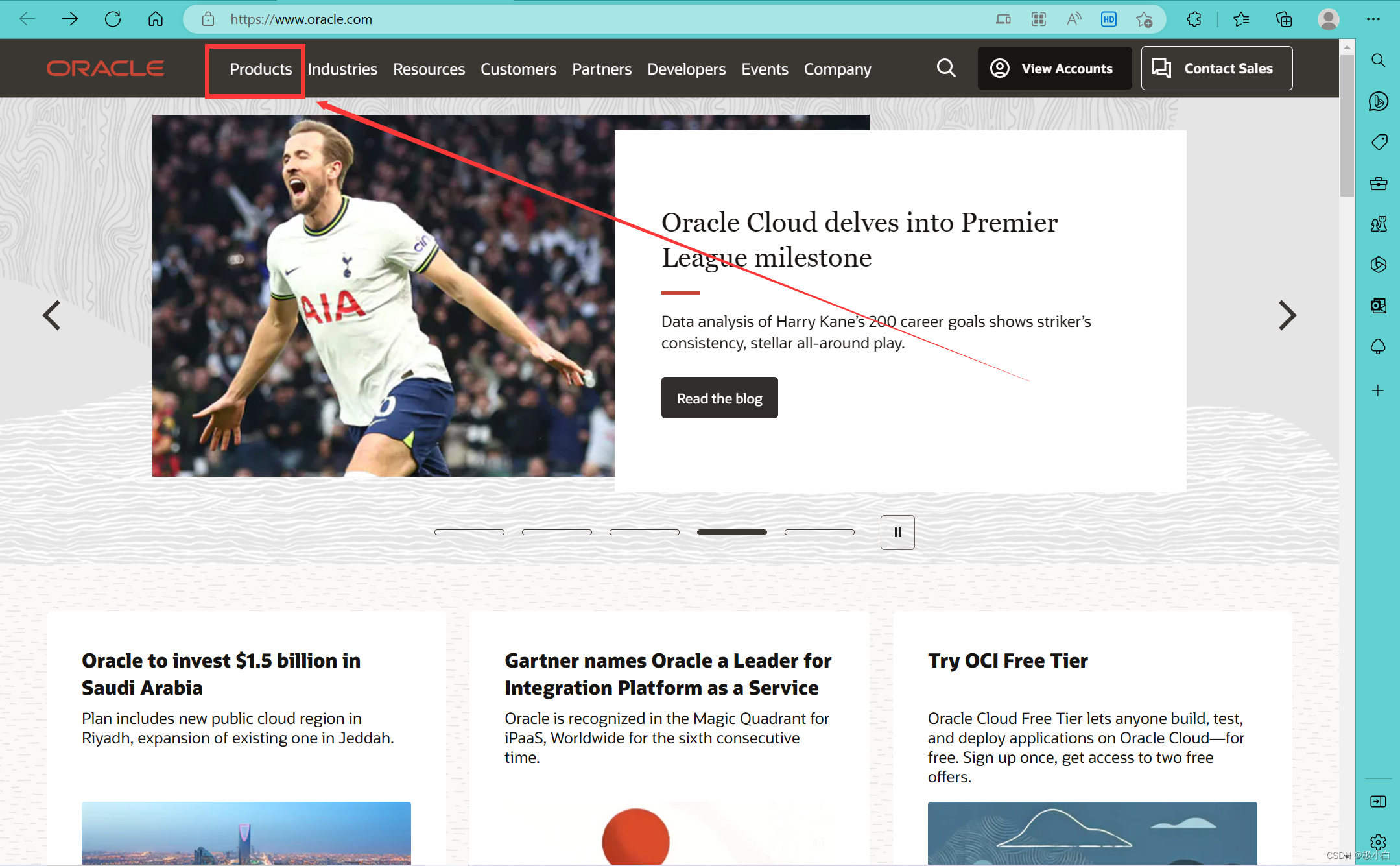Open the Favorites list icon
1400x866 pixels.
(1241, 19)
